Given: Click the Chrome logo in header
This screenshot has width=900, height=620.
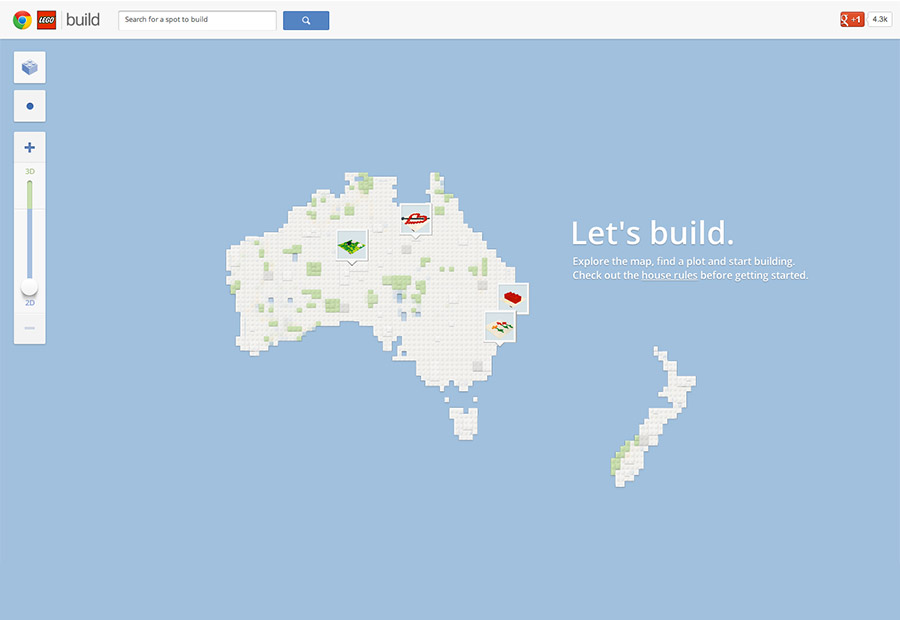Looking at the screenshot, I should click(x=22, y=20).
